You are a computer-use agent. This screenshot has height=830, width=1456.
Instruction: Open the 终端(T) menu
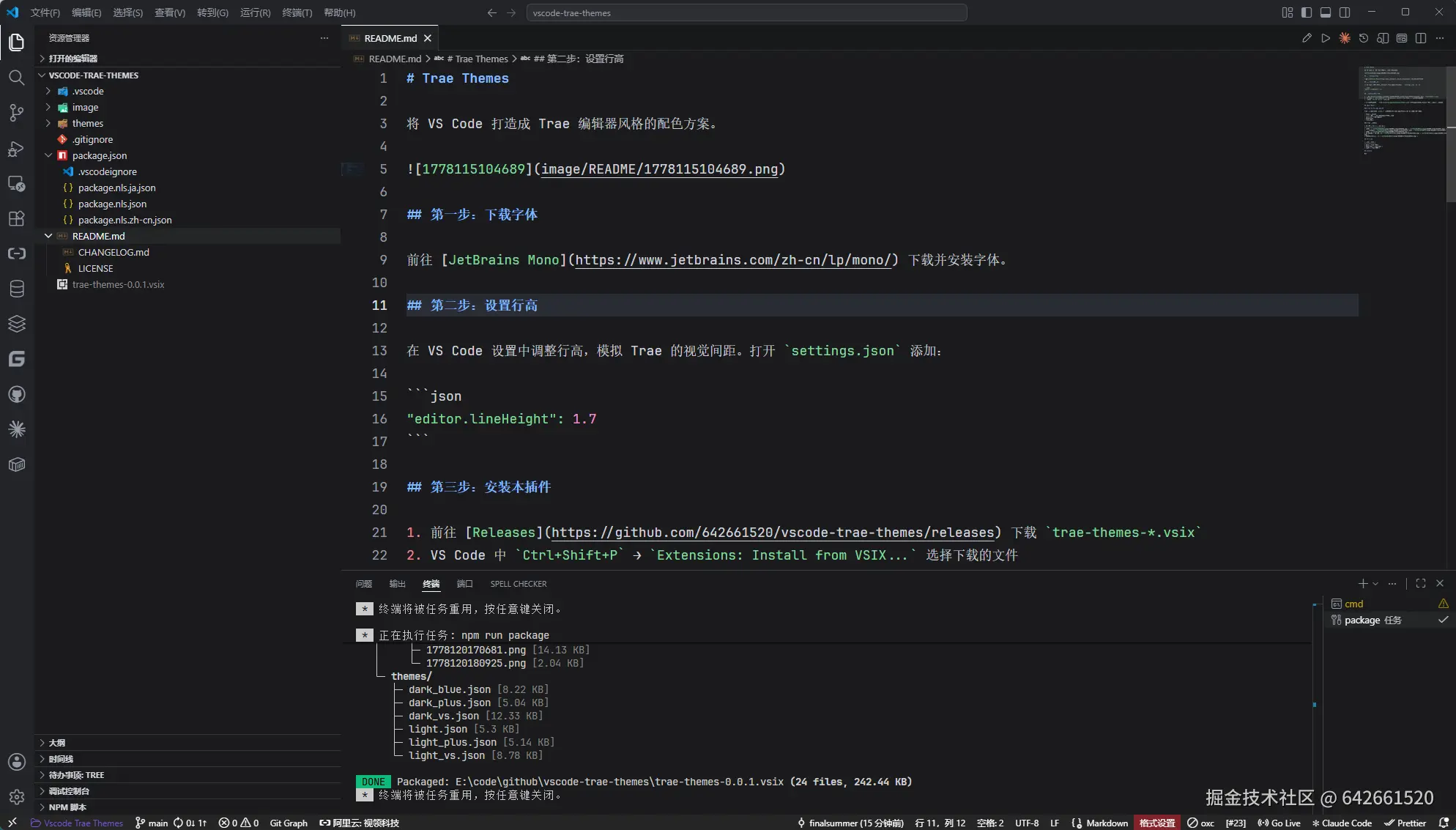pyautogui.click(x=297, y=12)
